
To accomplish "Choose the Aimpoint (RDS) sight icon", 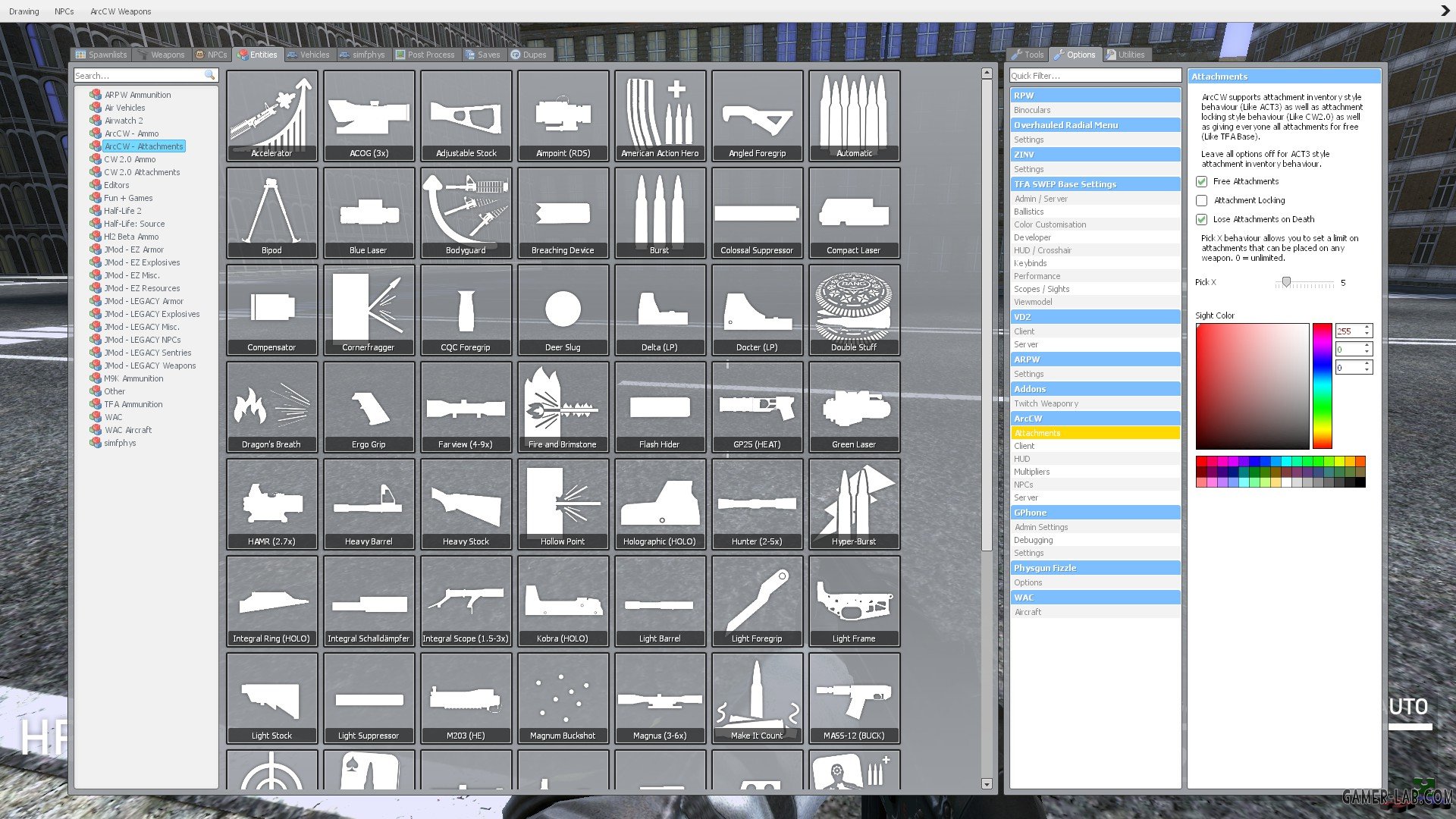I will click(x=563, y=115).
